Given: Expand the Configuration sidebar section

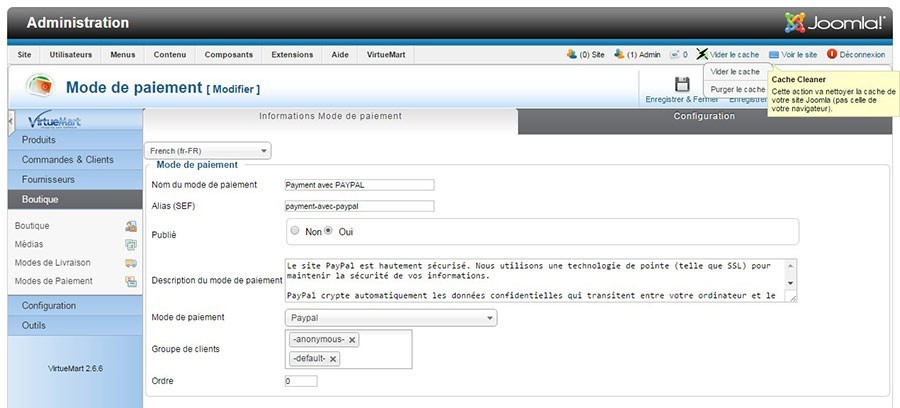Looking at the screenshot, I should (x=75, y=306).
